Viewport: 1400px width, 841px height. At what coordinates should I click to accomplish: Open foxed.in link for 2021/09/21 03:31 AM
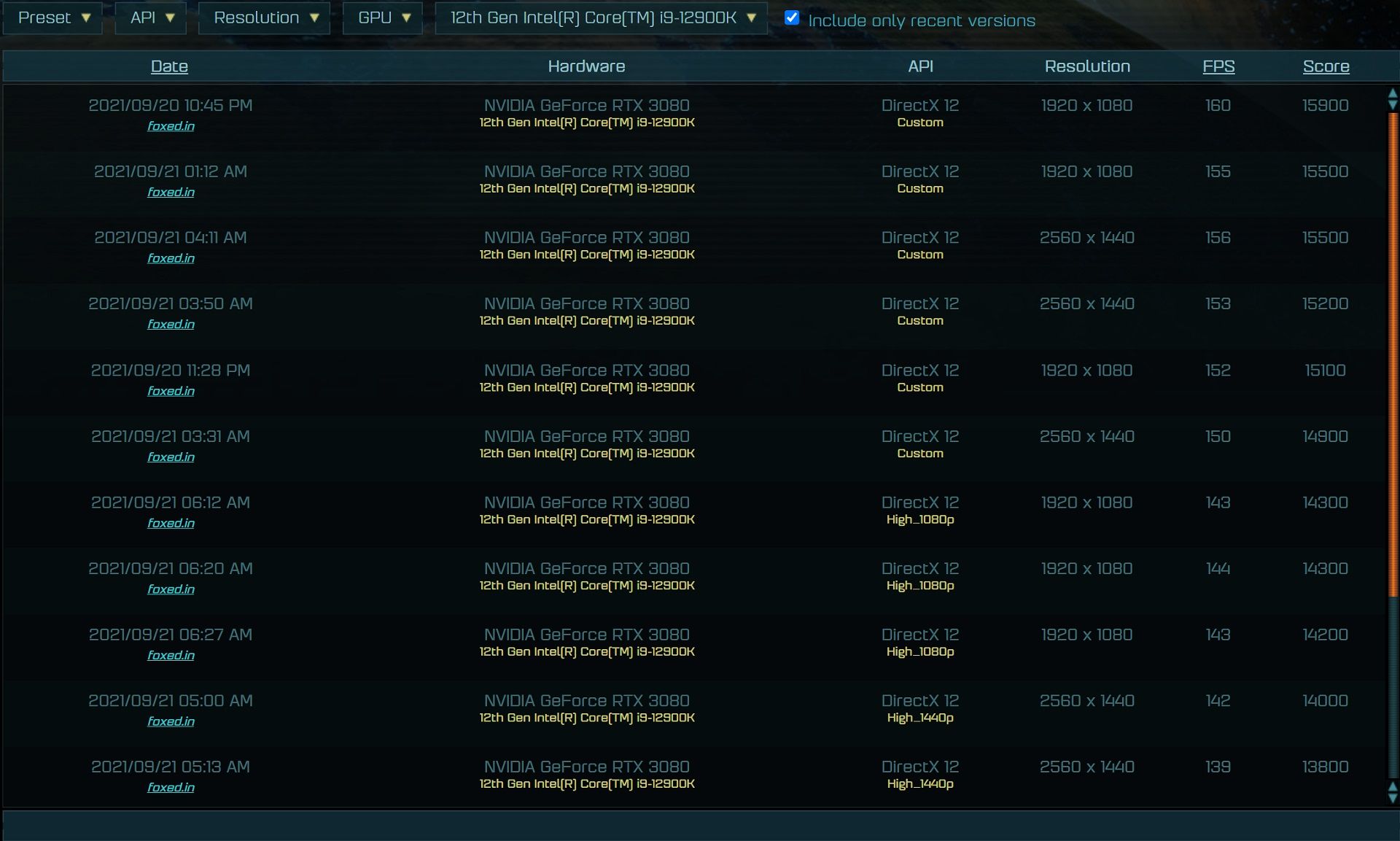click(x=171, y=457)
